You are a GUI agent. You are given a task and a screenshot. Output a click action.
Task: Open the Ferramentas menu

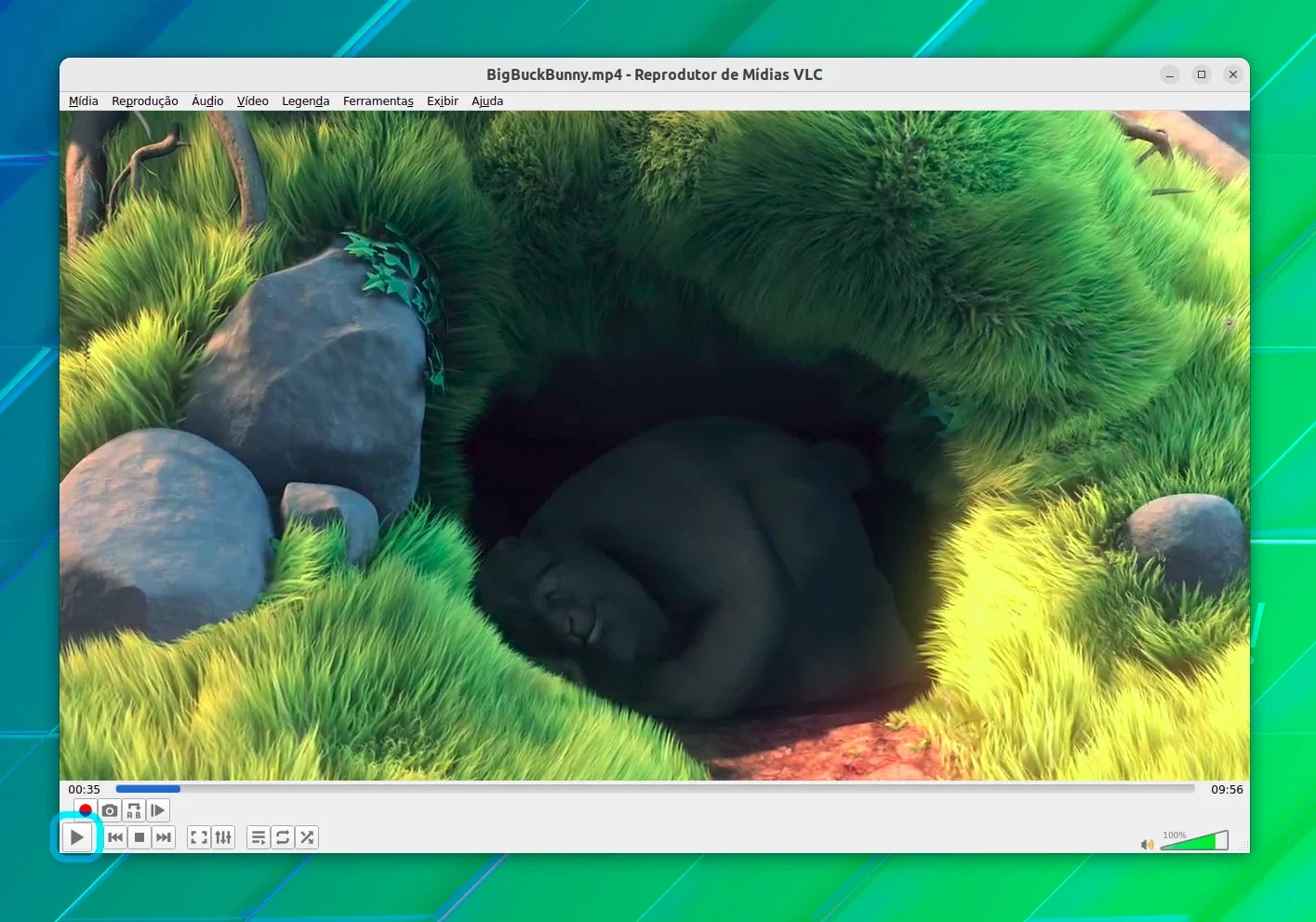(379, 100)
